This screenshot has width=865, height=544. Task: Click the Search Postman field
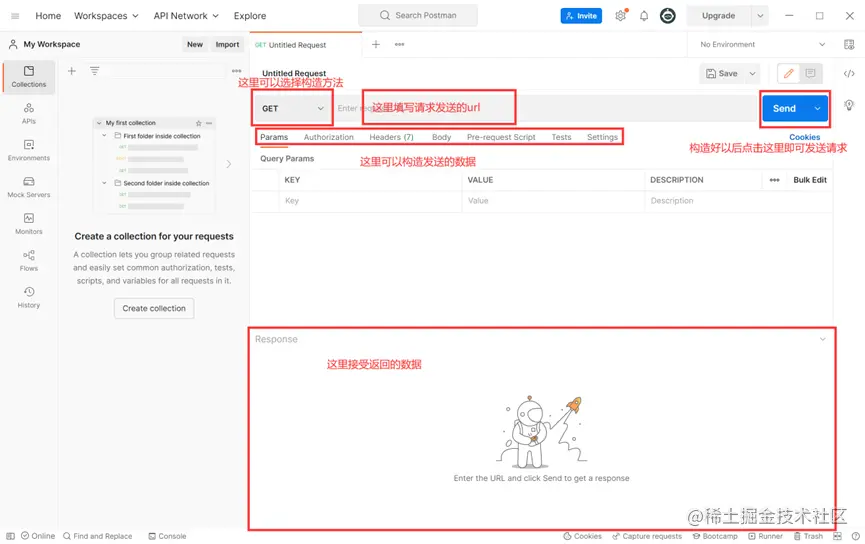[418, 15]
